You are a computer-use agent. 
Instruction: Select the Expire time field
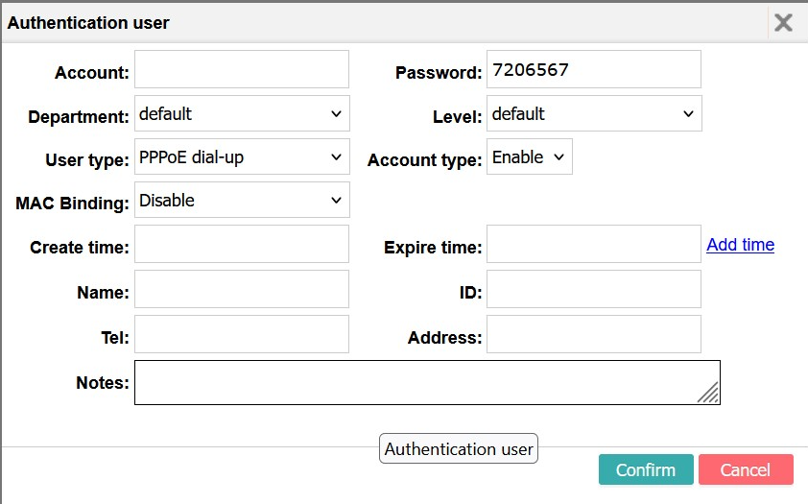click(x=594, y=244)
